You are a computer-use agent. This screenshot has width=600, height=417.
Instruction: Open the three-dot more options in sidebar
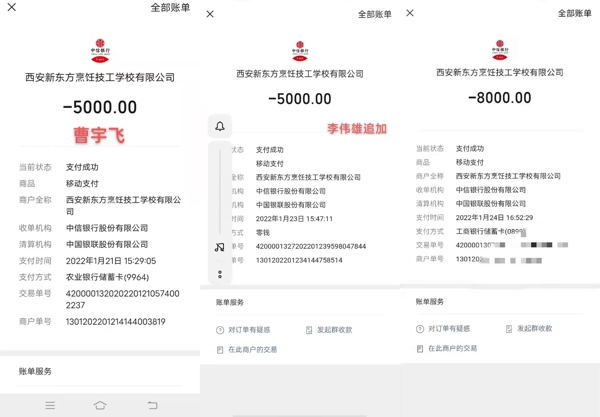[x=220, y=274]
